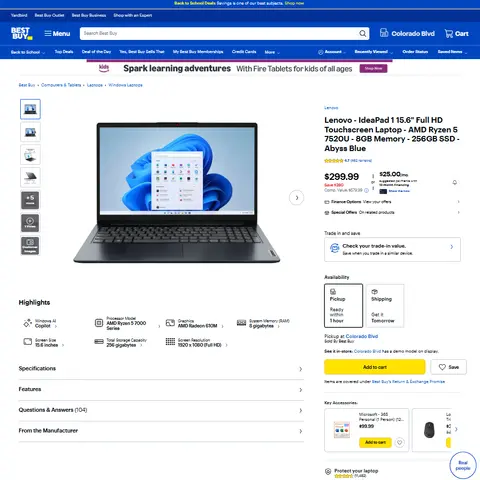Viewport: 480px width, 480px height.
Task: Open Yes, Best Buy Sells That
Action: click(x=142, y=52)
